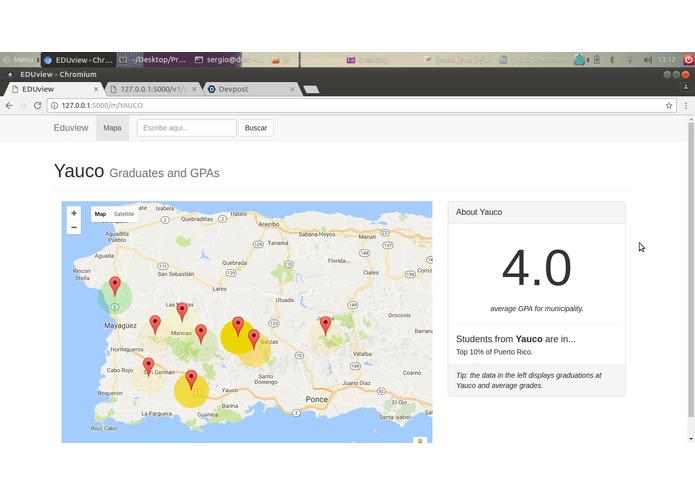Click the About Yauco panel heading
Image resolution: width=695 pixels, height=494 pixels.
479,212
